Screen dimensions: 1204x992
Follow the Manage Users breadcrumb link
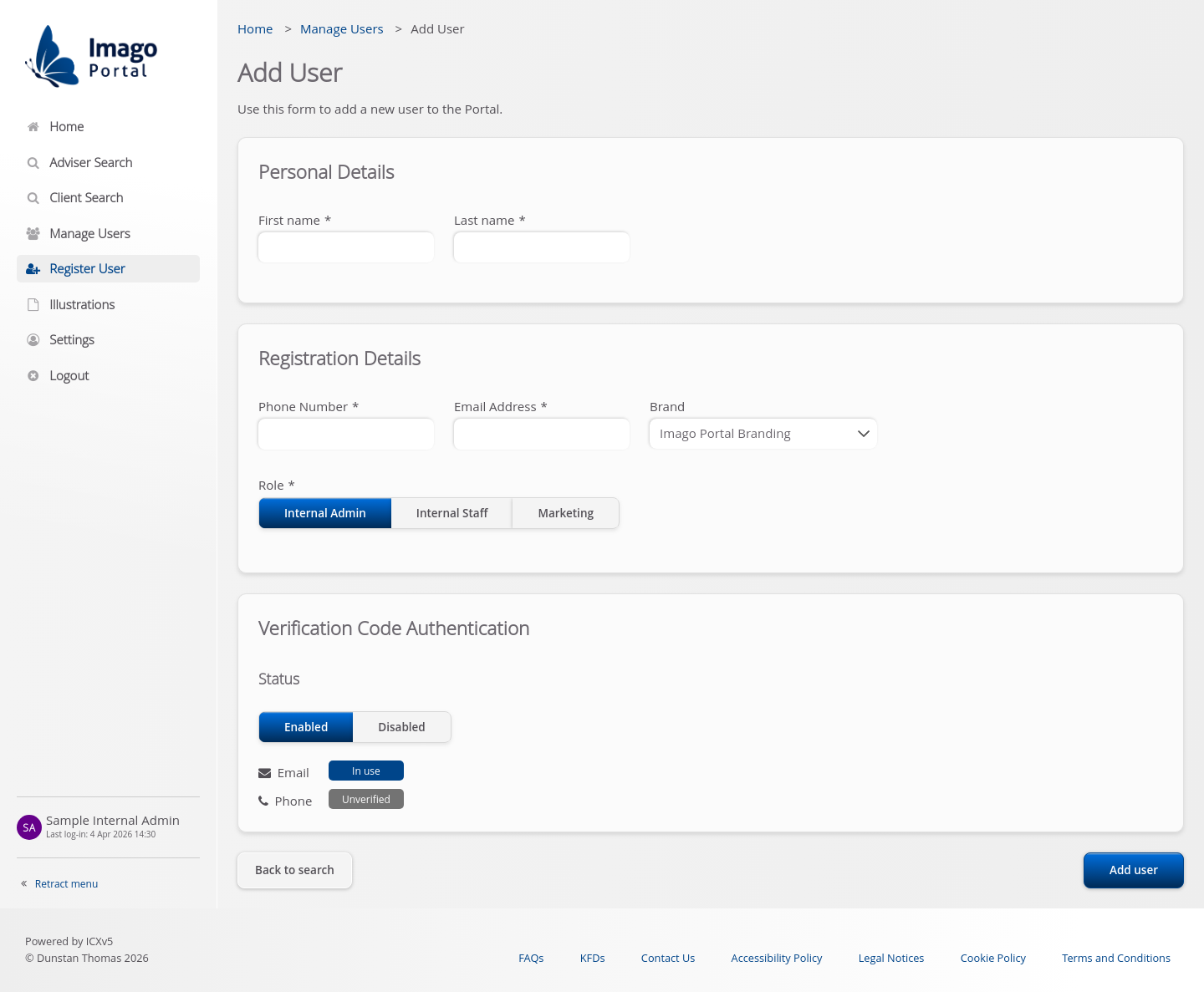point(342,29)
